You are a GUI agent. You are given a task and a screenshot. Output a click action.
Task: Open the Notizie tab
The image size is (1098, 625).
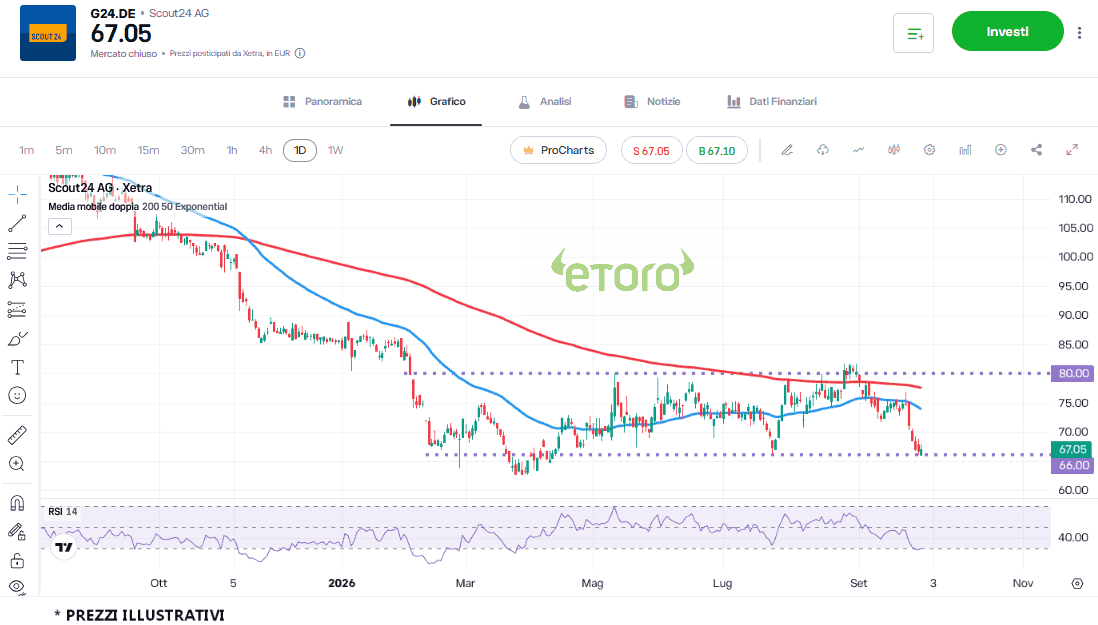coord(652,101)
